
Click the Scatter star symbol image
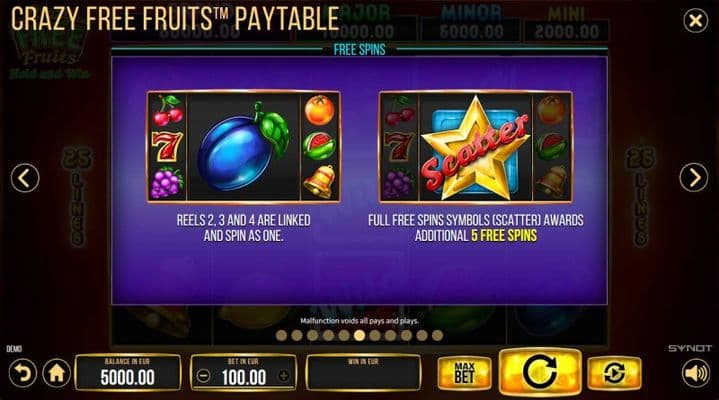point(476,147)
